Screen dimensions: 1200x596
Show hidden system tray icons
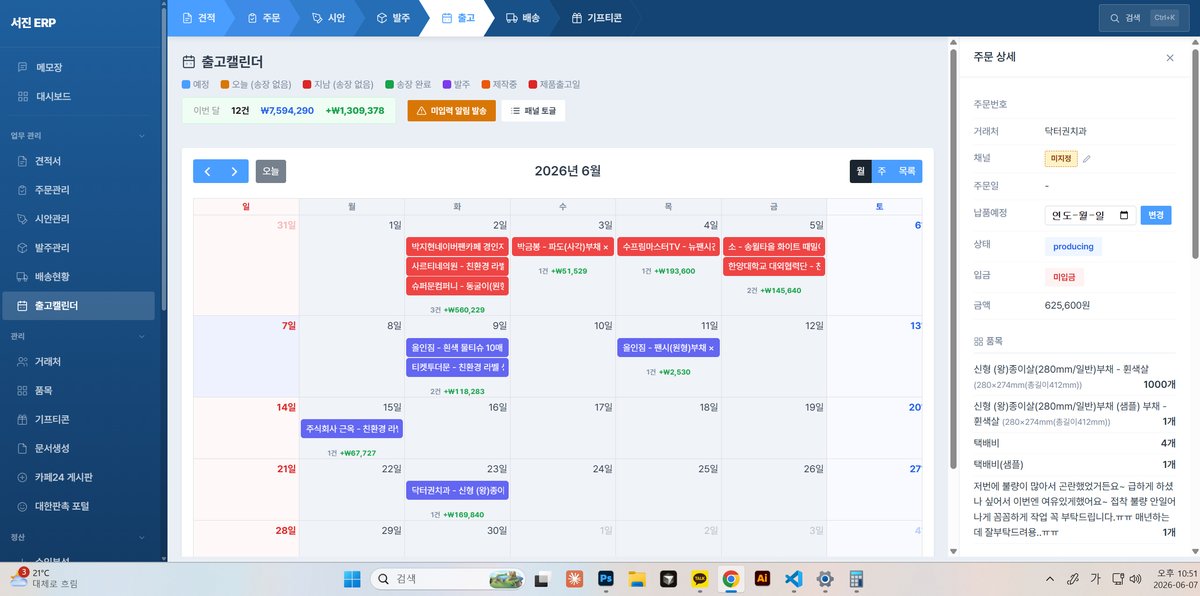click(1049, 578)
